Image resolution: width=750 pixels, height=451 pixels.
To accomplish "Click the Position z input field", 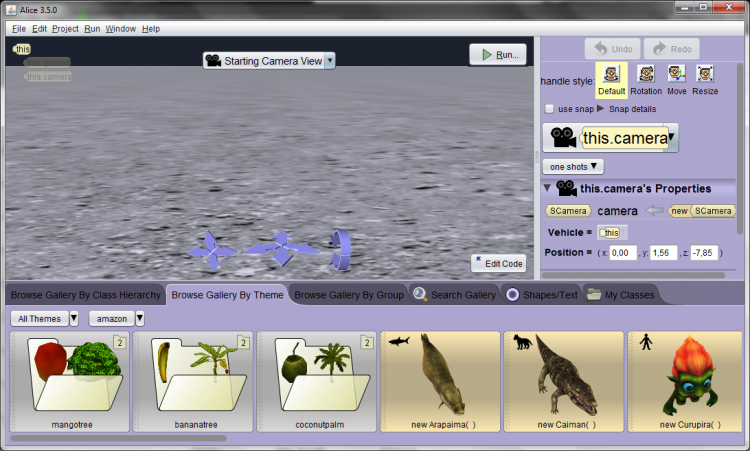I will click(704, 253).
